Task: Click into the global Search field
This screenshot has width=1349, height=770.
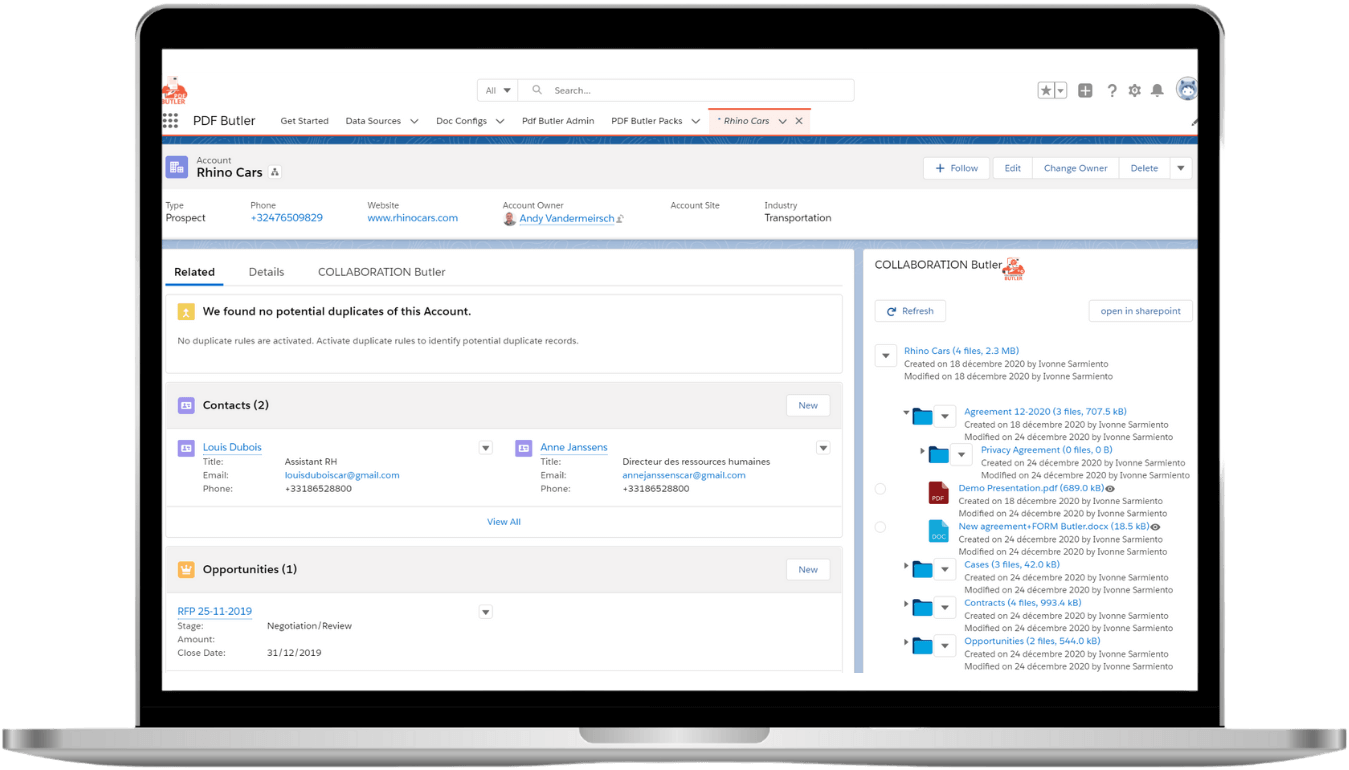Action: click(x=686, y=90)
